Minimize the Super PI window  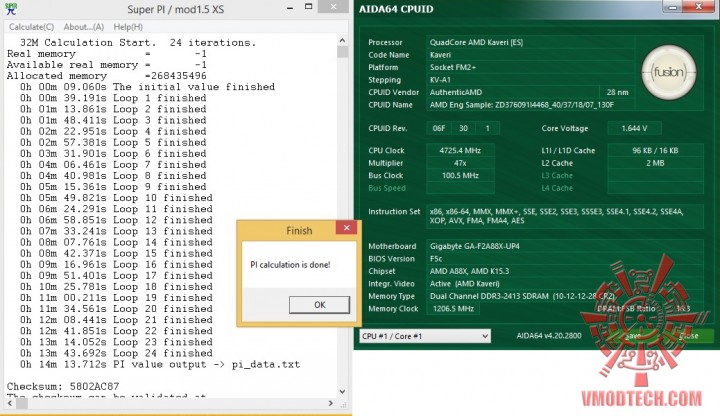click(x=290, y=8)
